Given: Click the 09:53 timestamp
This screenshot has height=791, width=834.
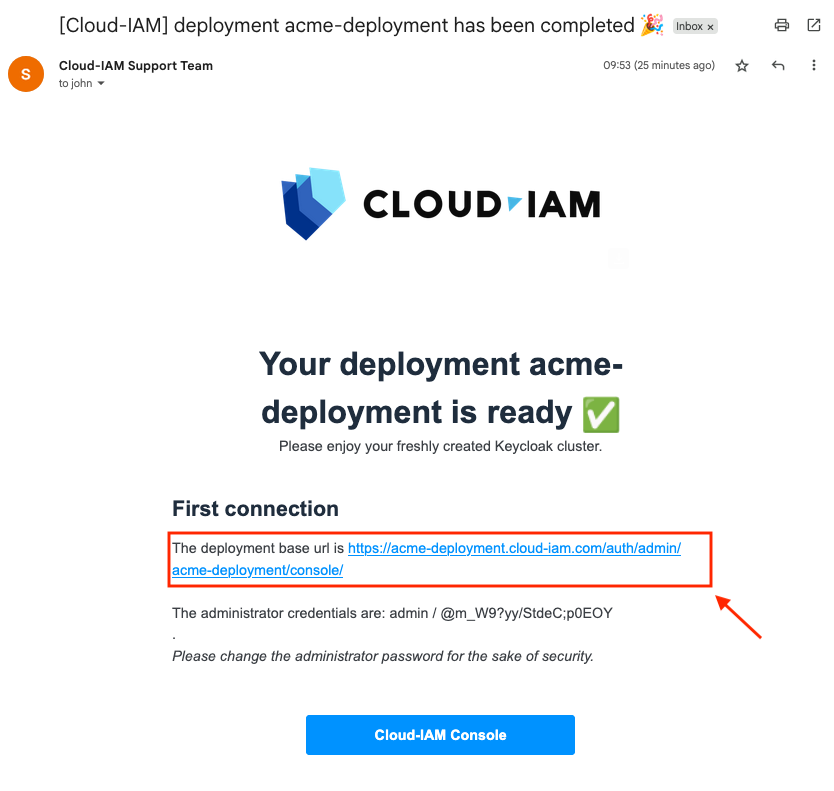Looking at the screenshot, I should 658,66.
